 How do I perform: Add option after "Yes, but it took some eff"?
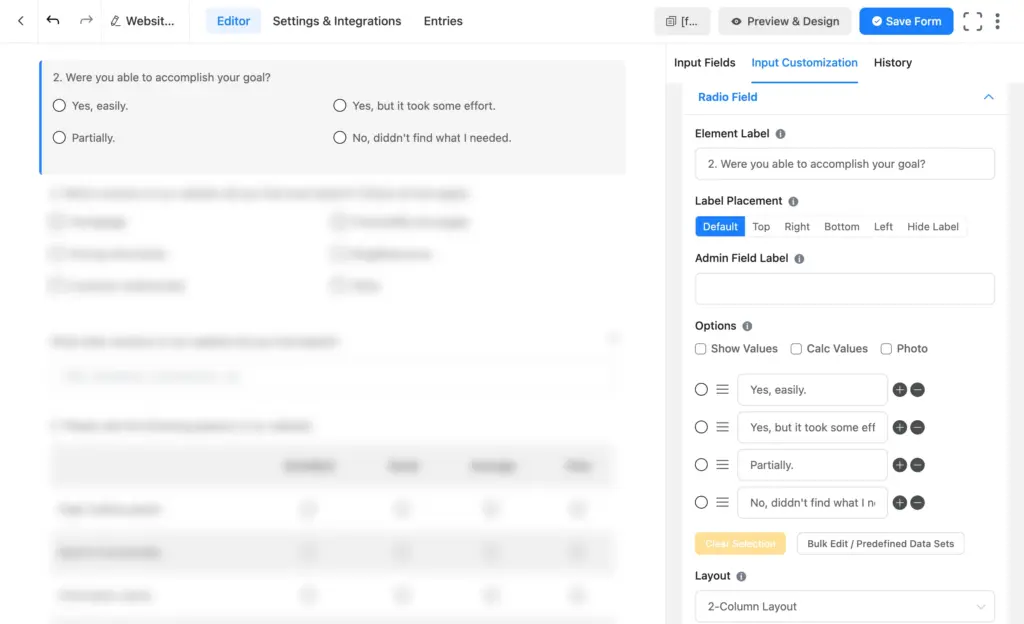pos(899,428)
